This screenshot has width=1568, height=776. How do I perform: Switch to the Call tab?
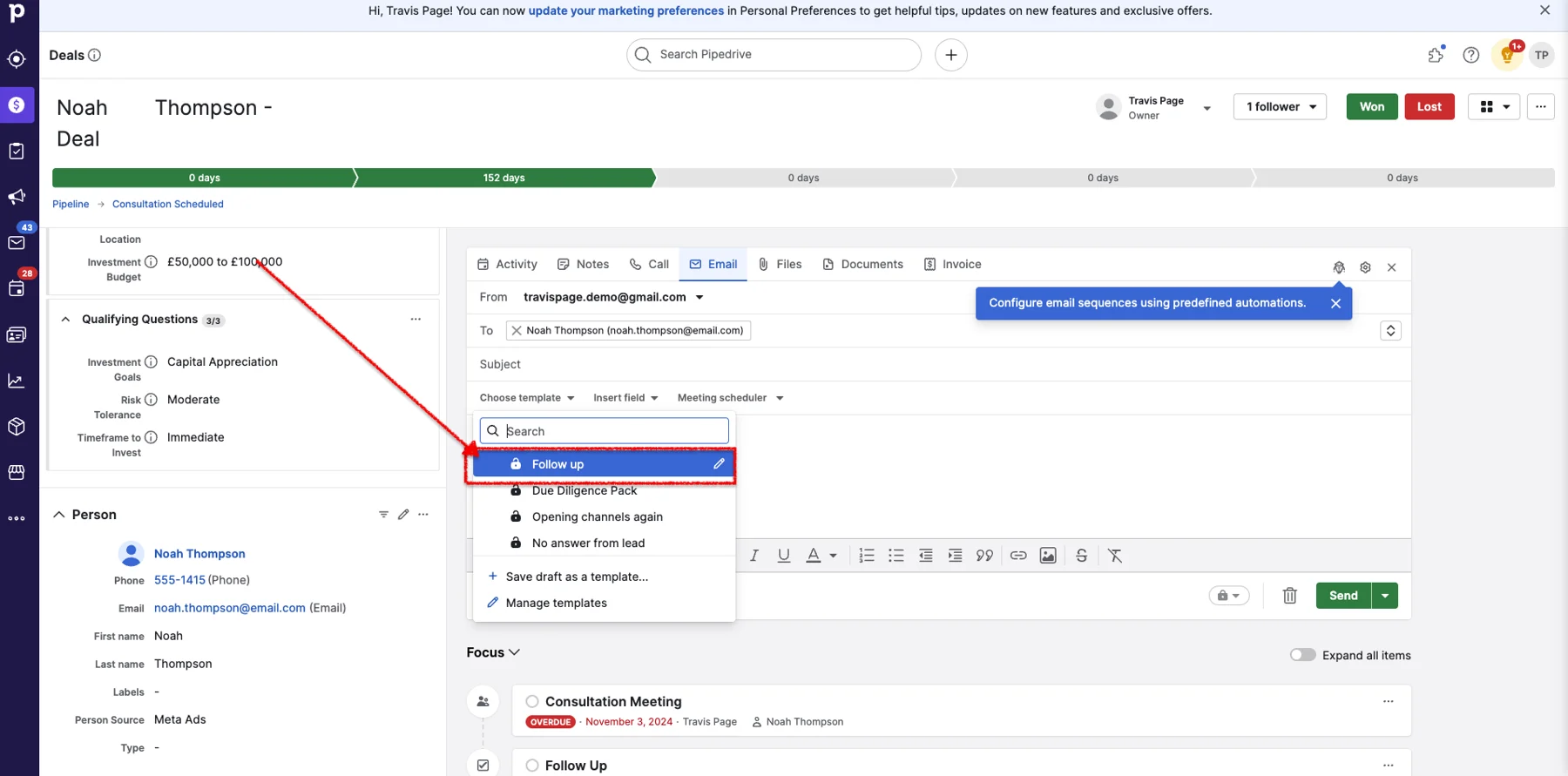(x=649, y=264)
